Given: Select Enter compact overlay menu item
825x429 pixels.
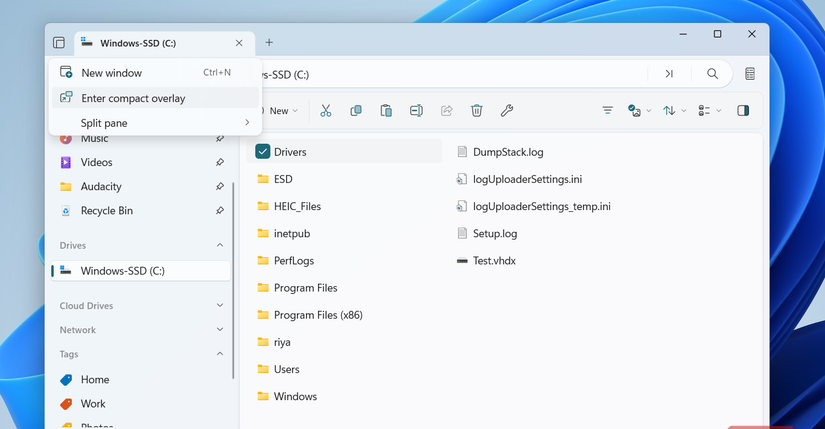Looking at the screenshot, I should (133, 98).
